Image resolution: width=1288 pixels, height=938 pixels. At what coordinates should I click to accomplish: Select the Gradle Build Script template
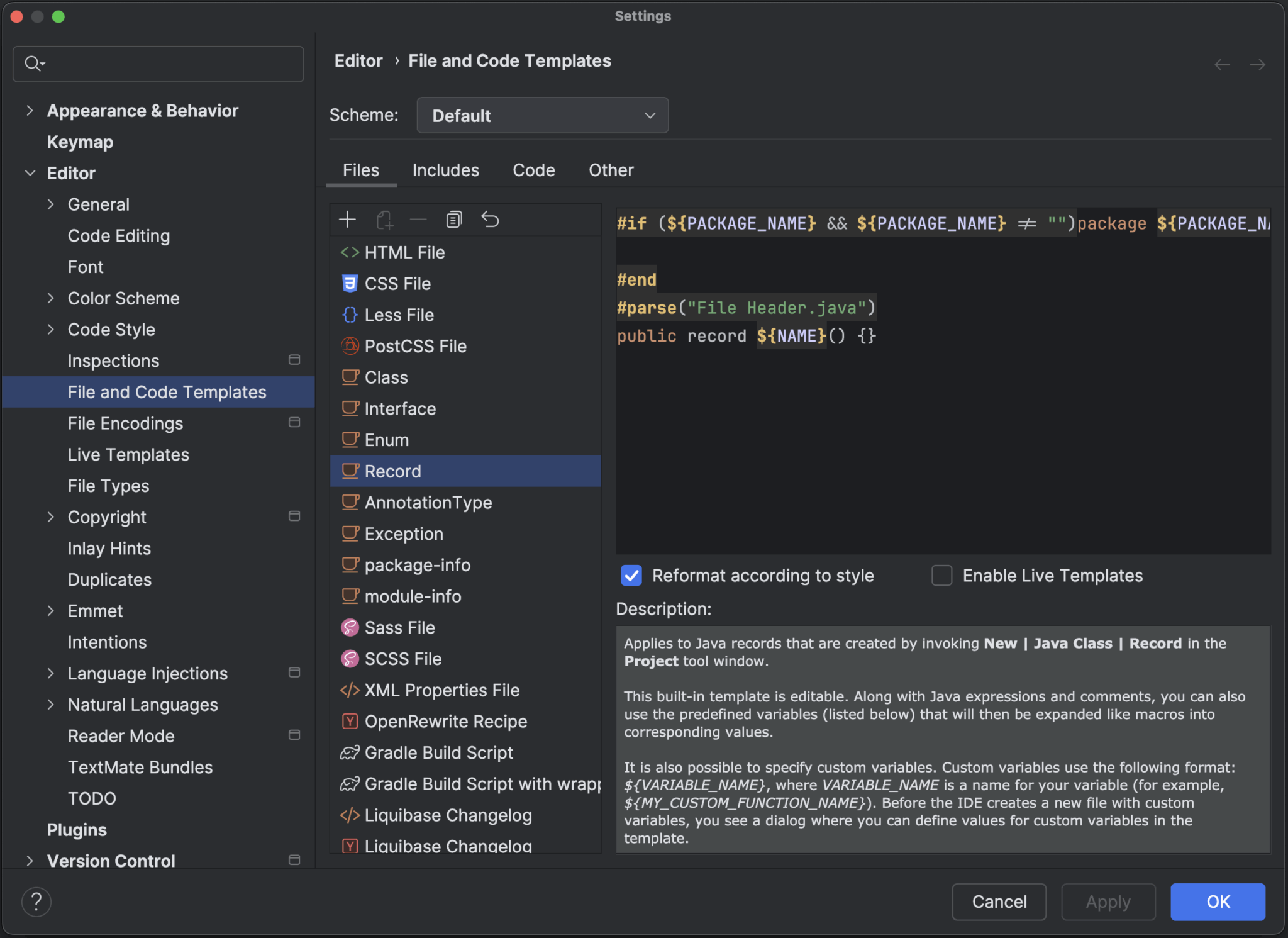click(x=438, y=752)
